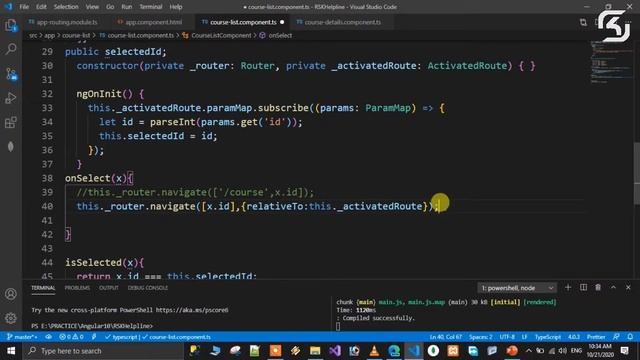Click the lightning bolt icon in status bar
640x360 pixels.
[94, 337]
